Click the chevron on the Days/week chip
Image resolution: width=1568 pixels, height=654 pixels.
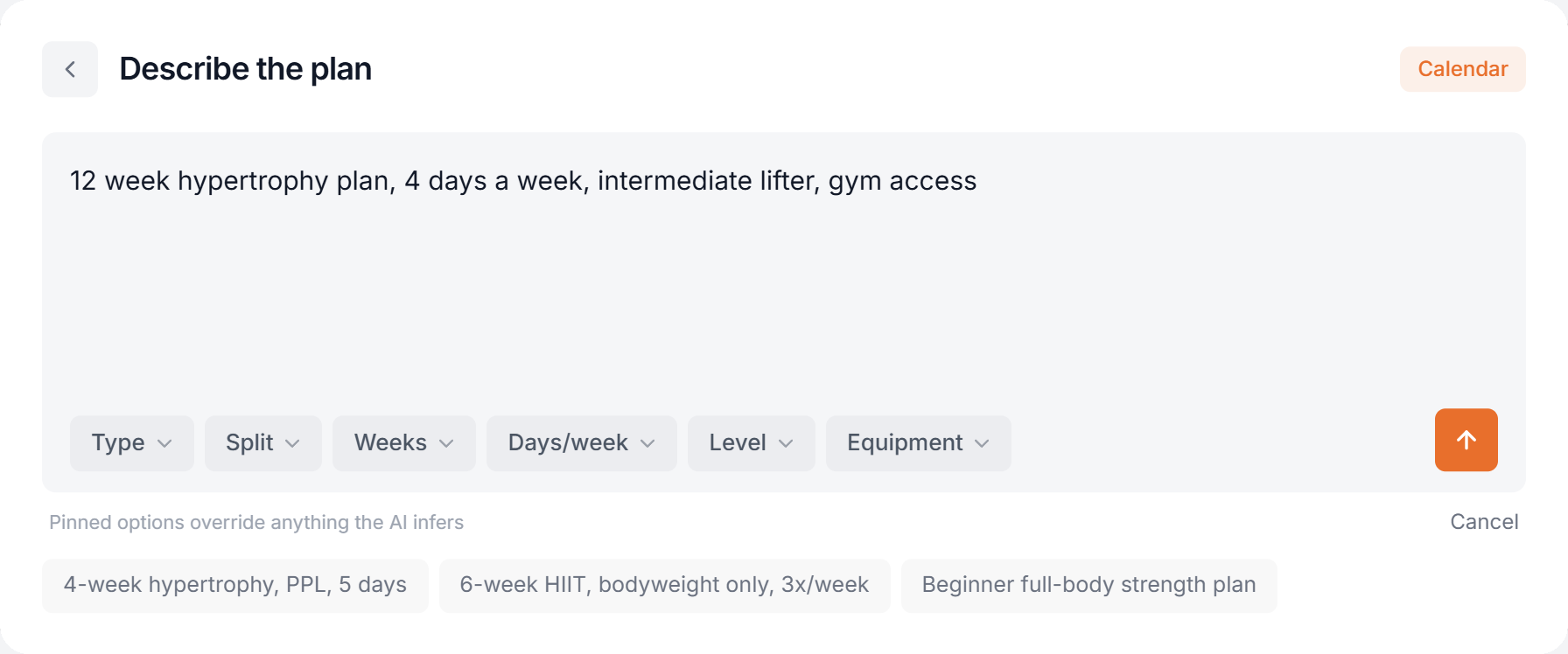(x=647, y=444)
